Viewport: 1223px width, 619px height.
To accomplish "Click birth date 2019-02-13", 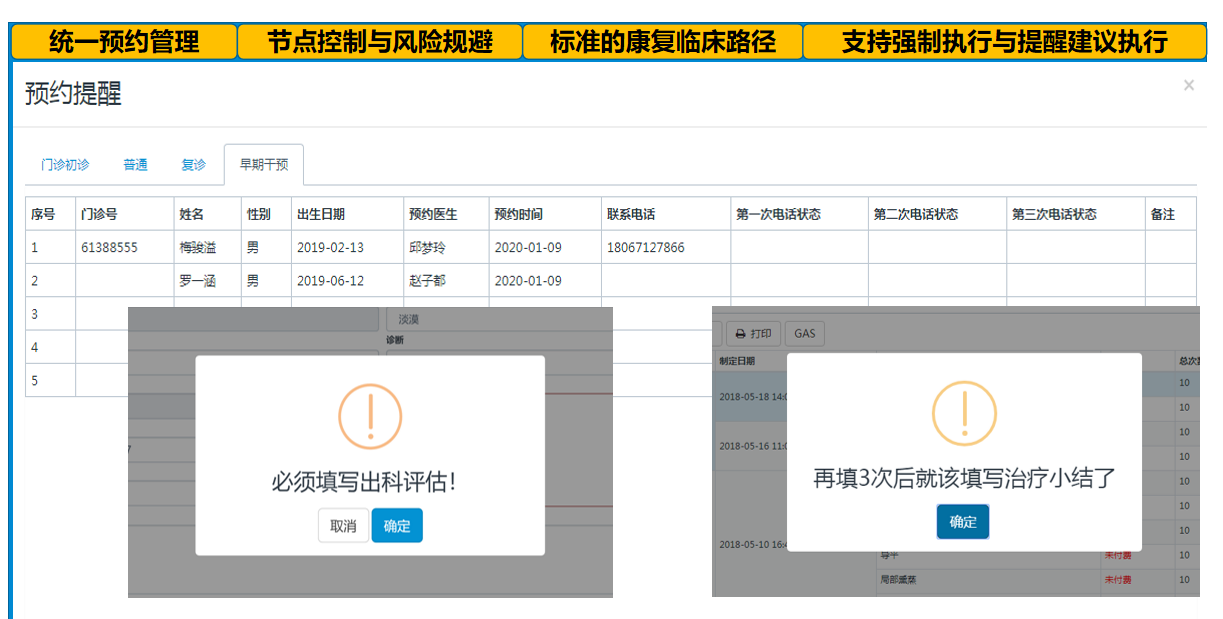I will (x=331, y=247).
